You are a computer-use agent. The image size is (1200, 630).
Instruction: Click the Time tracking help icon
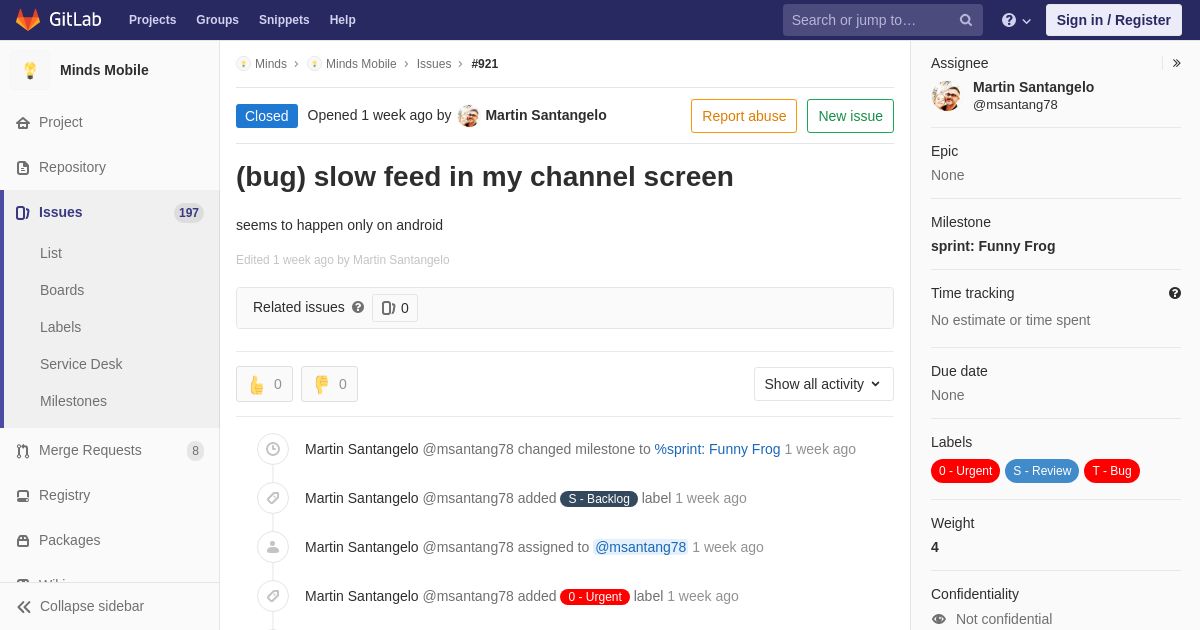(x=1175, y=293)
